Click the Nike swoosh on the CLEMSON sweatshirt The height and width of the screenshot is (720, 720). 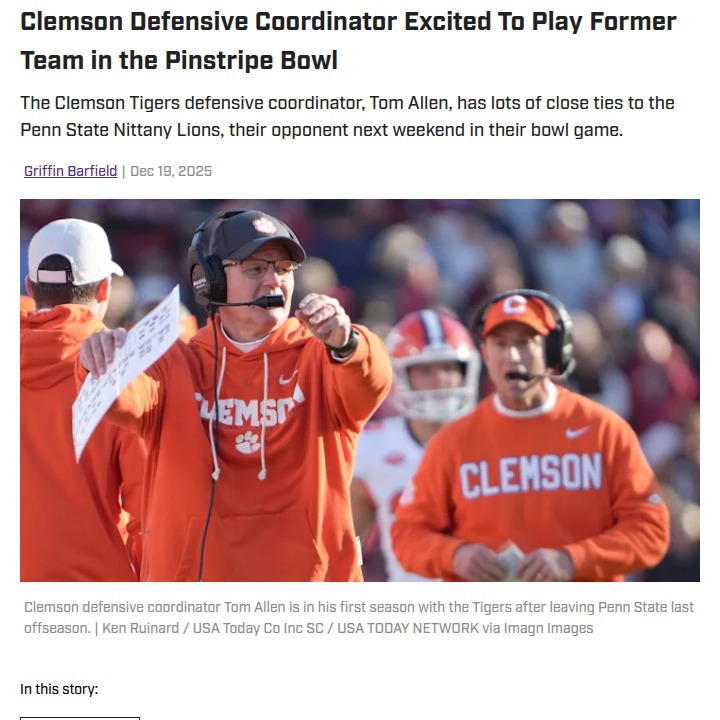pyautogui.click(x=577, y=432)
